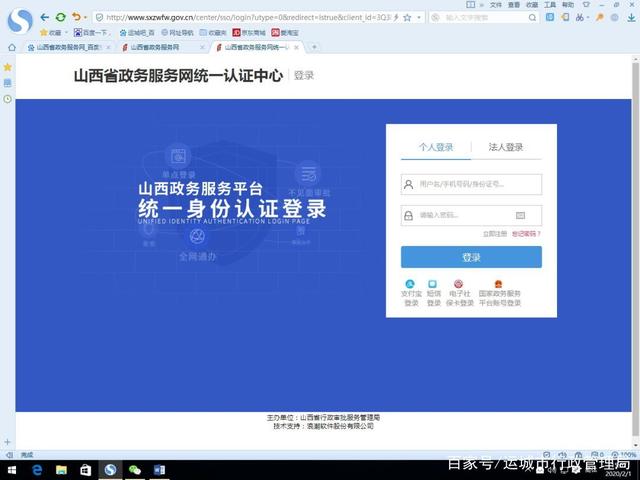
Task: Click the 立即注册 link
Action: [x=495, y=234]
